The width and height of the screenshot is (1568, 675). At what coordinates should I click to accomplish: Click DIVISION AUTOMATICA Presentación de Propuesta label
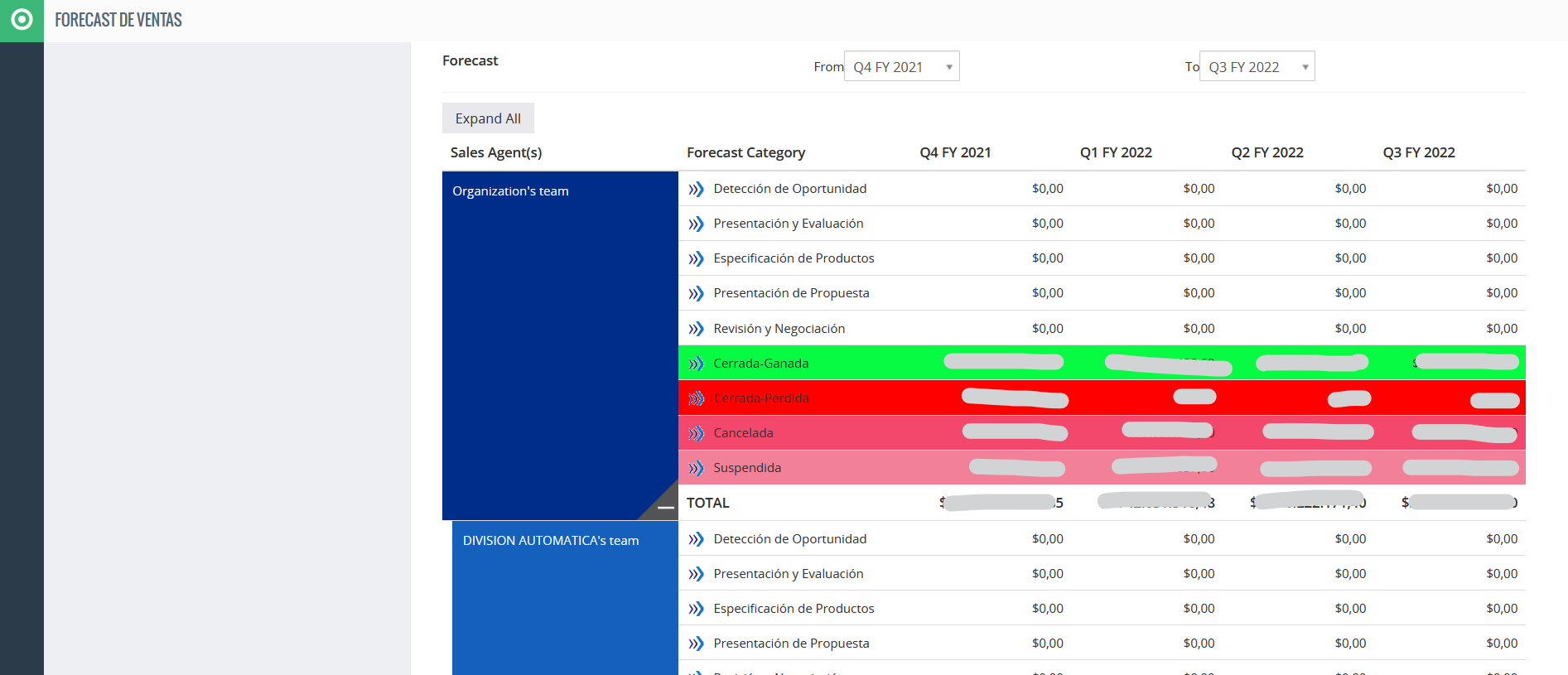click(791, 644)
